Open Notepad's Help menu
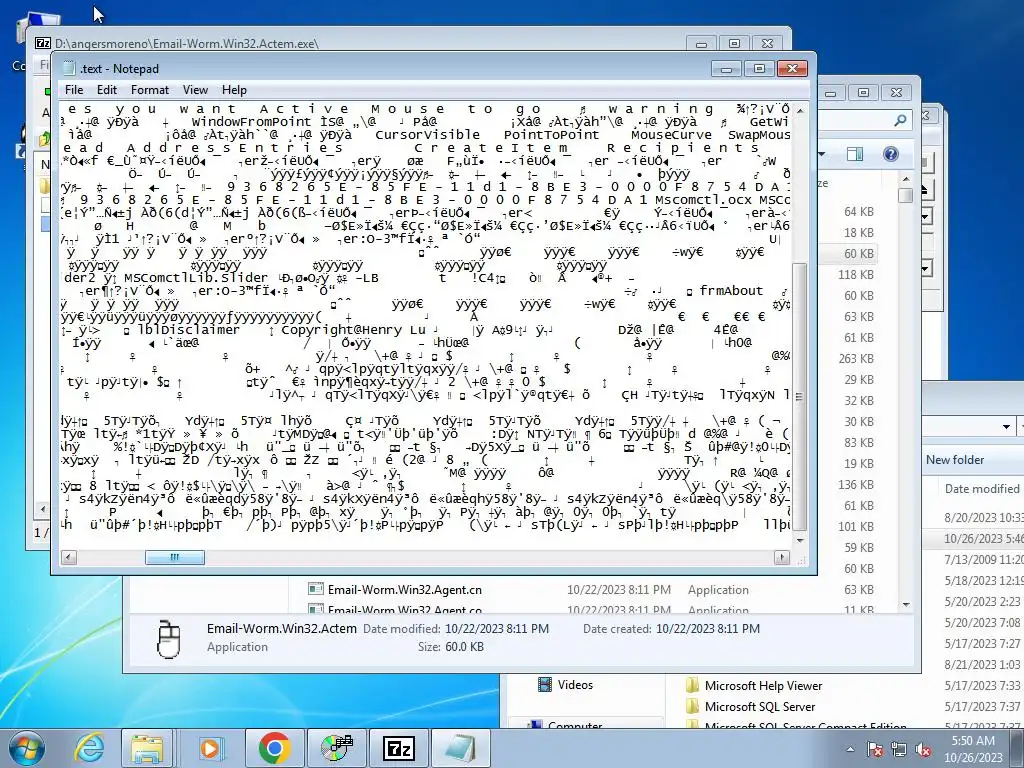Screen dimensions: 1024x768 click(x=234, y=90)
